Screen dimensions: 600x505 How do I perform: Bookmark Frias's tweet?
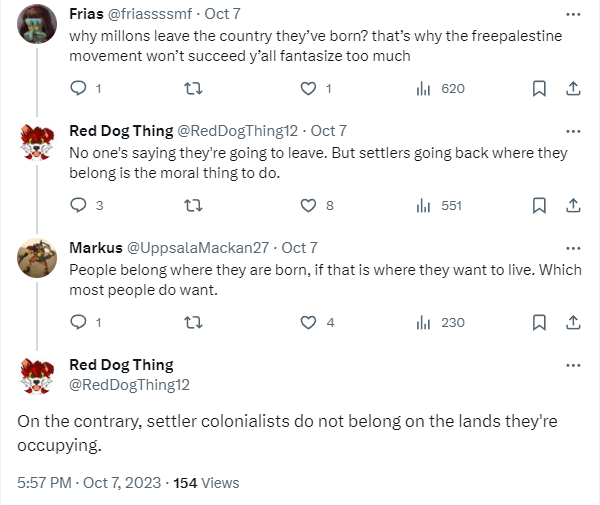coord(539,89)
